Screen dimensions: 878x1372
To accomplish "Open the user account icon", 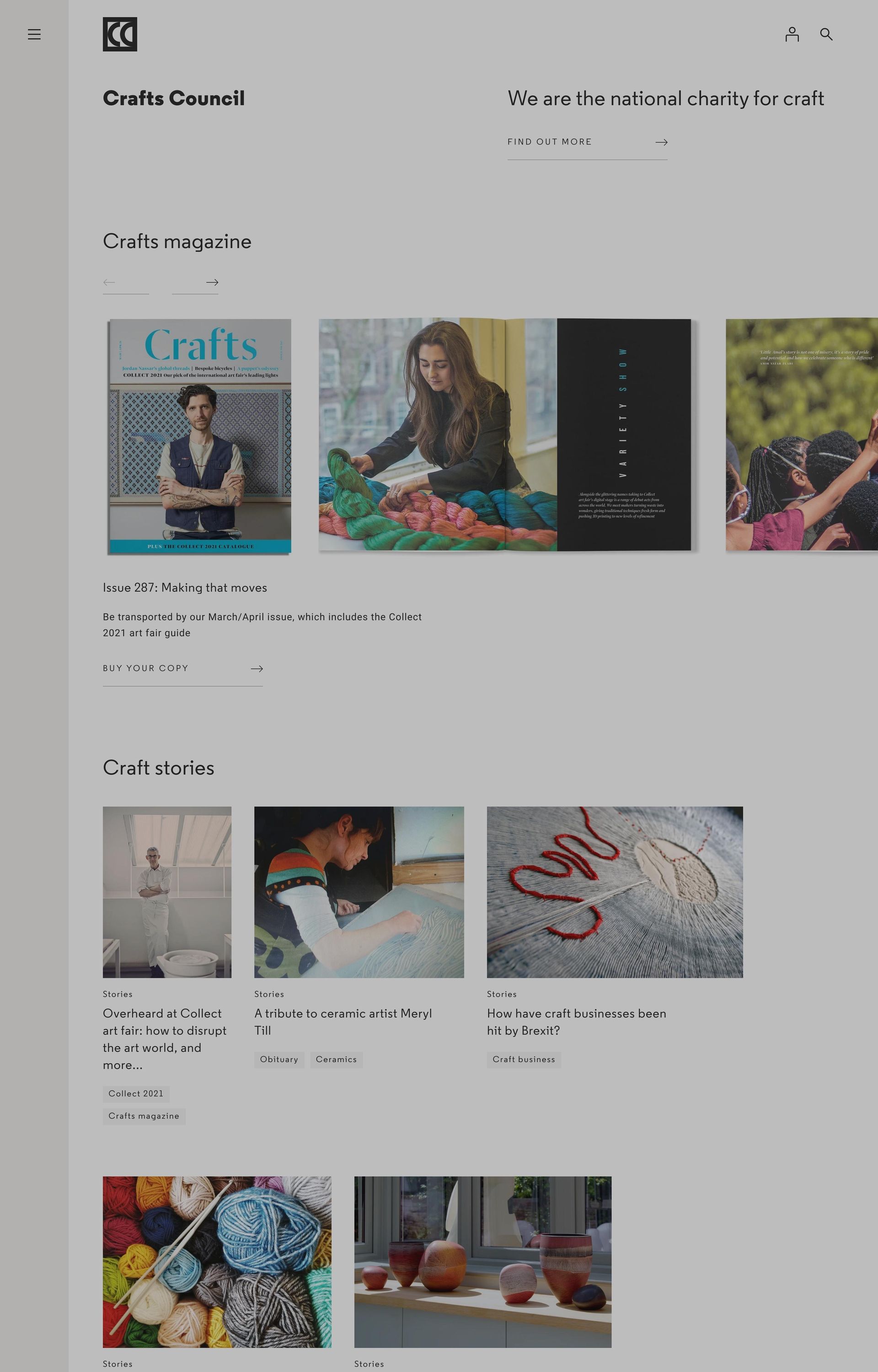I will [x=792, y=34].
